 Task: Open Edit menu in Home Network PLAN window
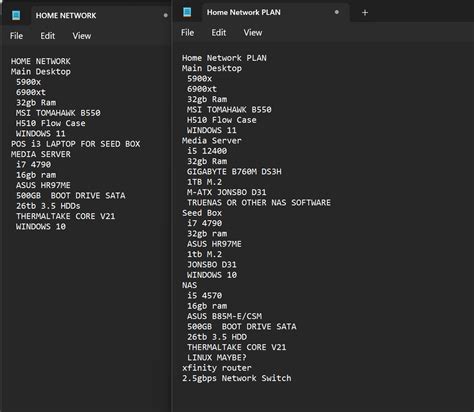tap(219, 33)
